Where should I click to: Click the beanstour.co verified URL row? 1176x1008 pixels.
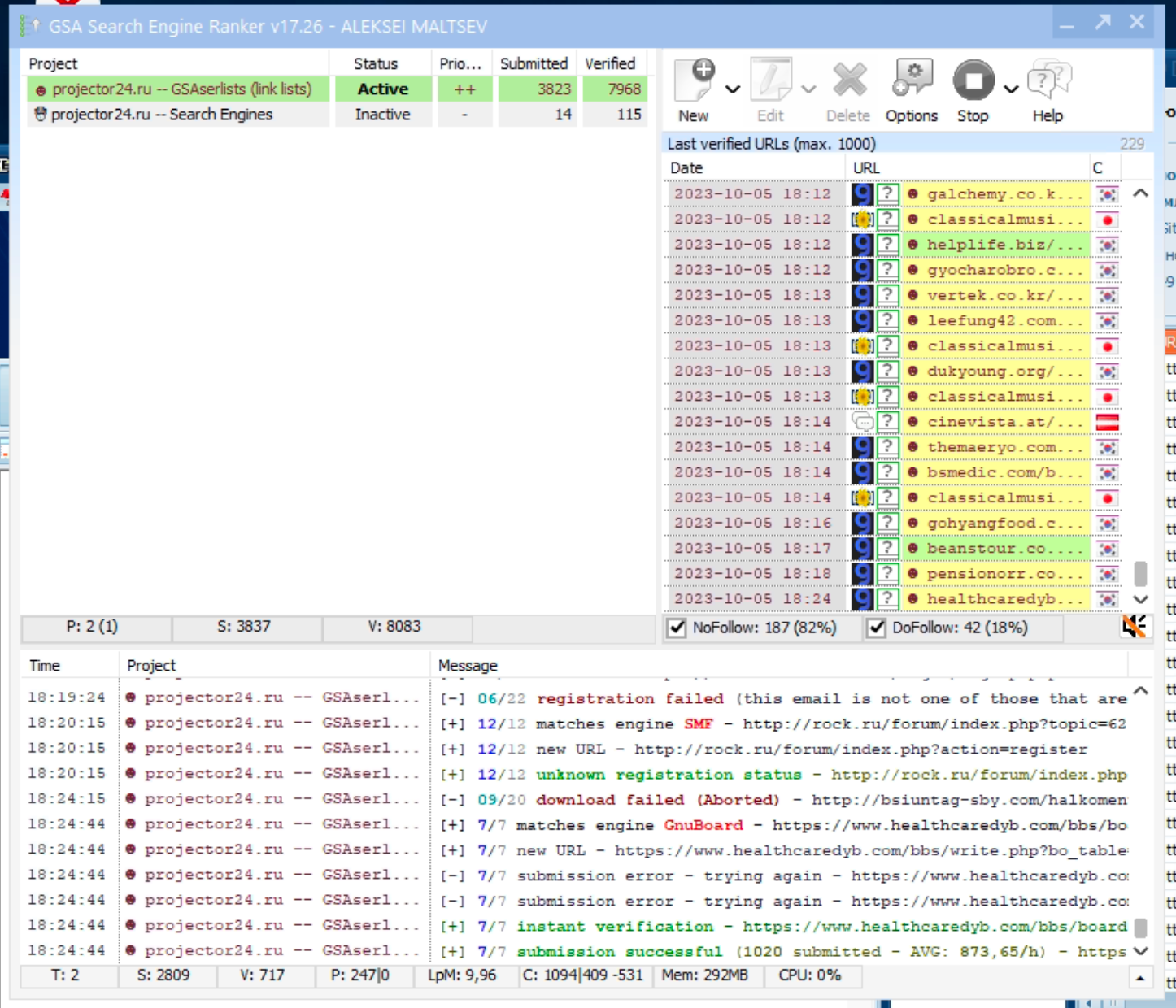[x=893, y=548]
